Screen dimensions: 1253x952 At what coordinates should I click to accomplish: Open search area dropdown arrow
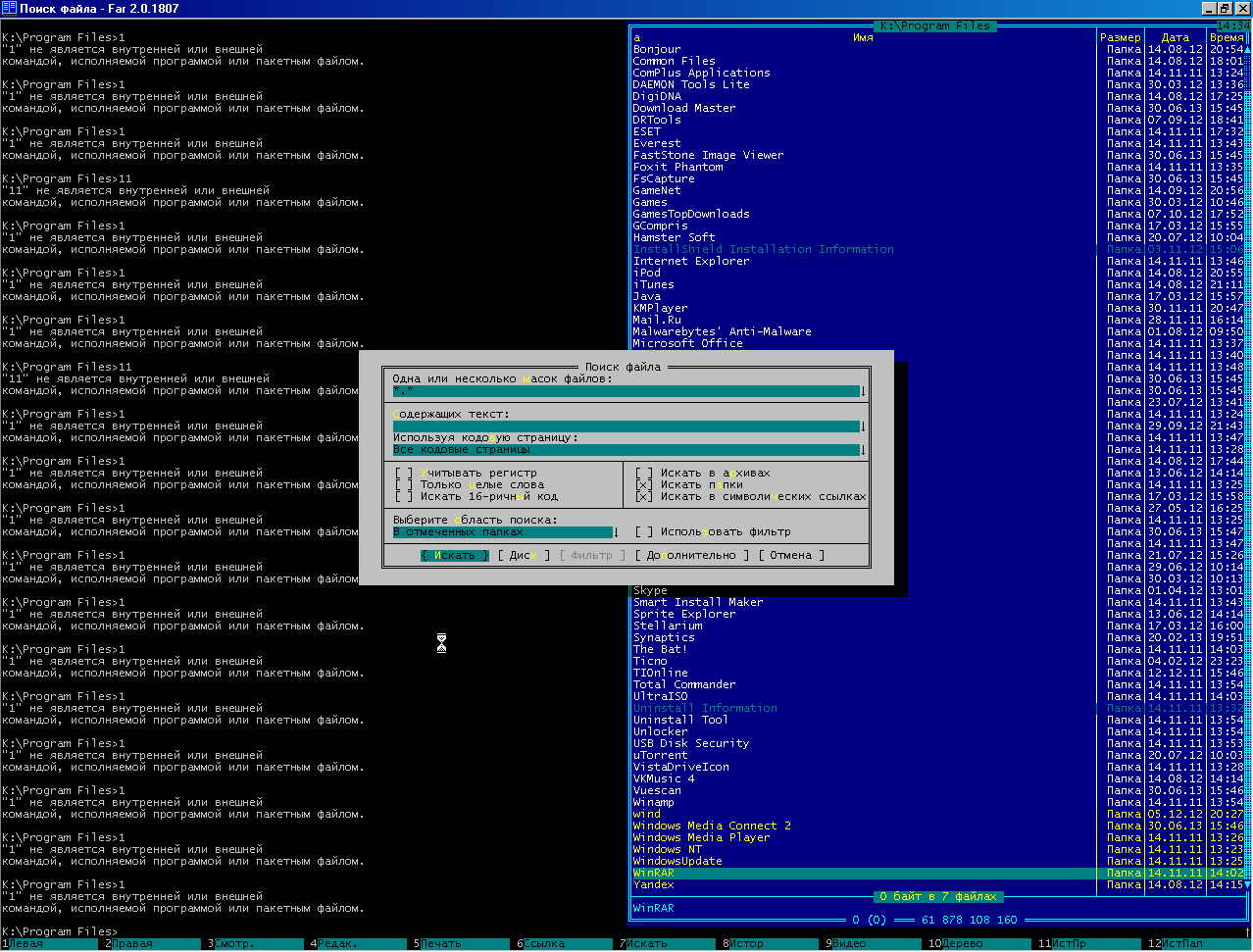(x=616, y=532)
